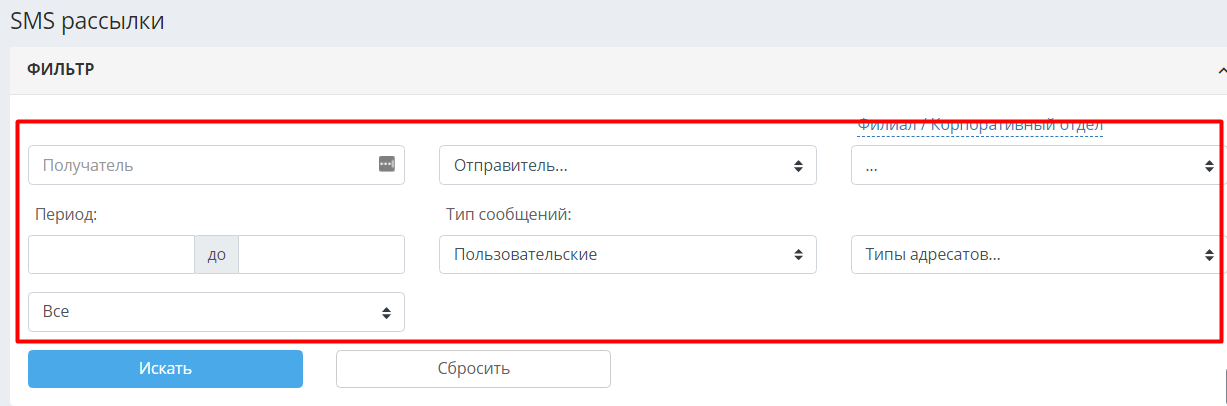Open the branch dropdown showing three dots

point(1039,165)
